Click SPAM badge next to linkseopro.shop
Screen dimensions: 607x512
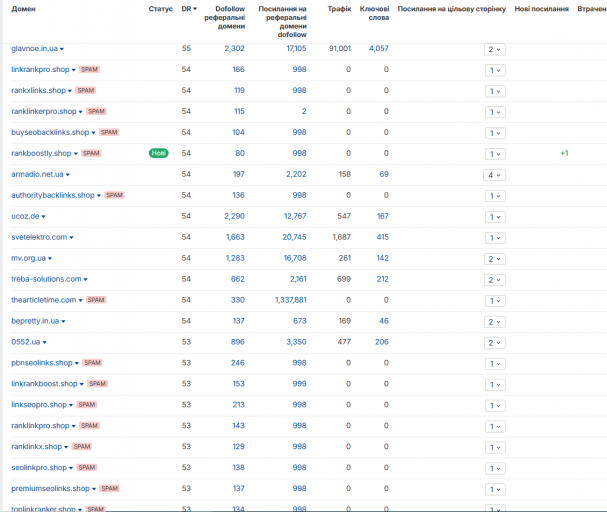[x=86, y=405]
